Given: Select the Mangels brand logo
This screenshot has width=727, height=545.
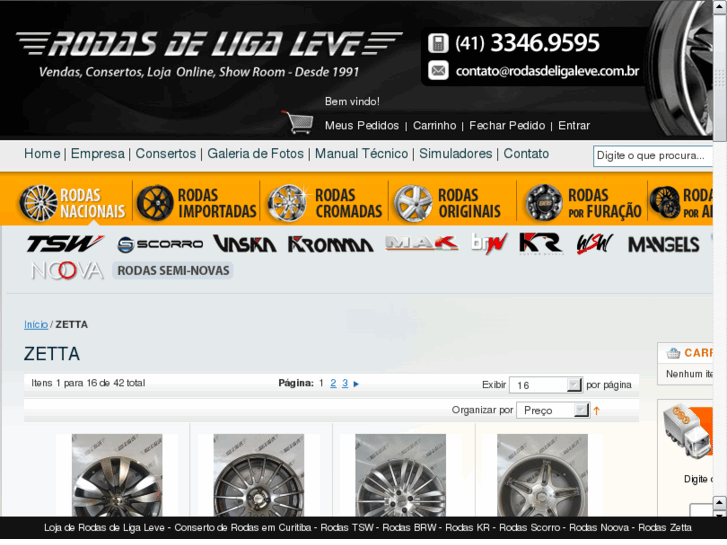Looking at the screenshot, I should click(x=664, y=244).
